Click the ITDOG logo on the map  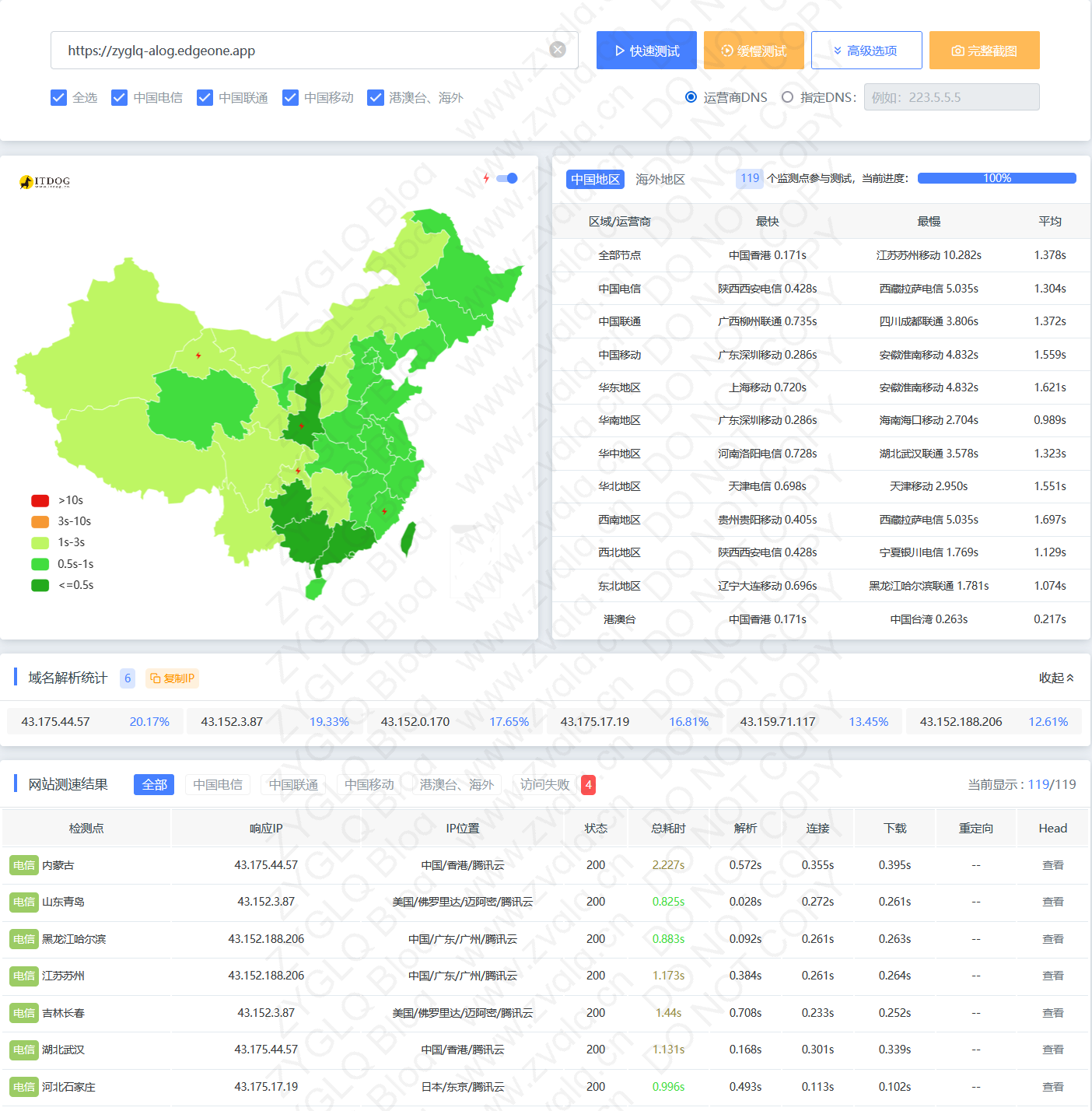[45, 182]
